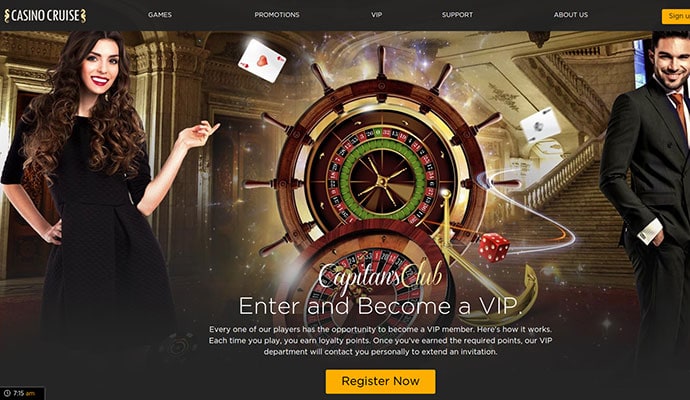Select About Us in navigation
This screenshot has width=690, height=400.
[x=571, y=15]
